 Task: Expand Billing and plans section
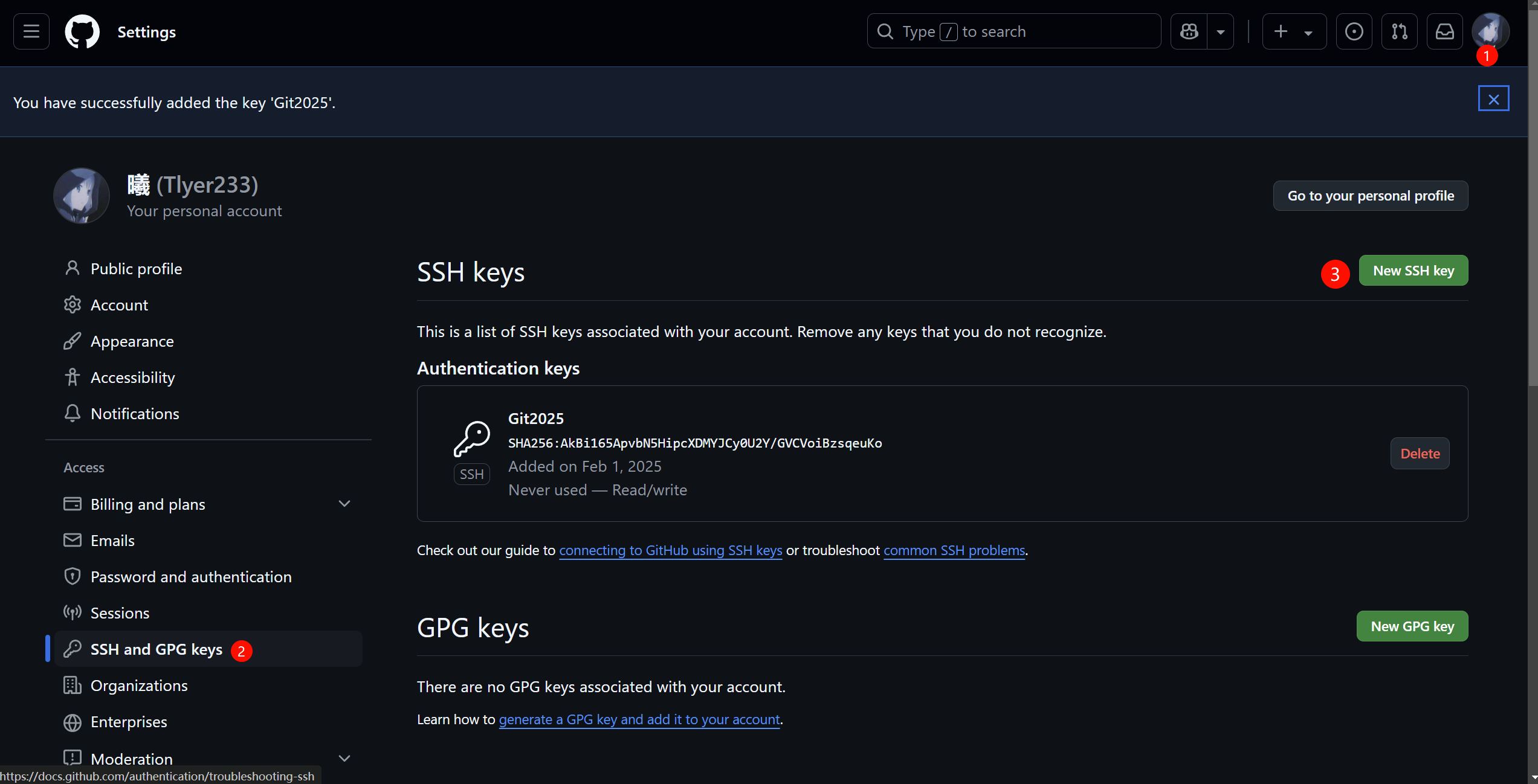click(x=344, y=504)
